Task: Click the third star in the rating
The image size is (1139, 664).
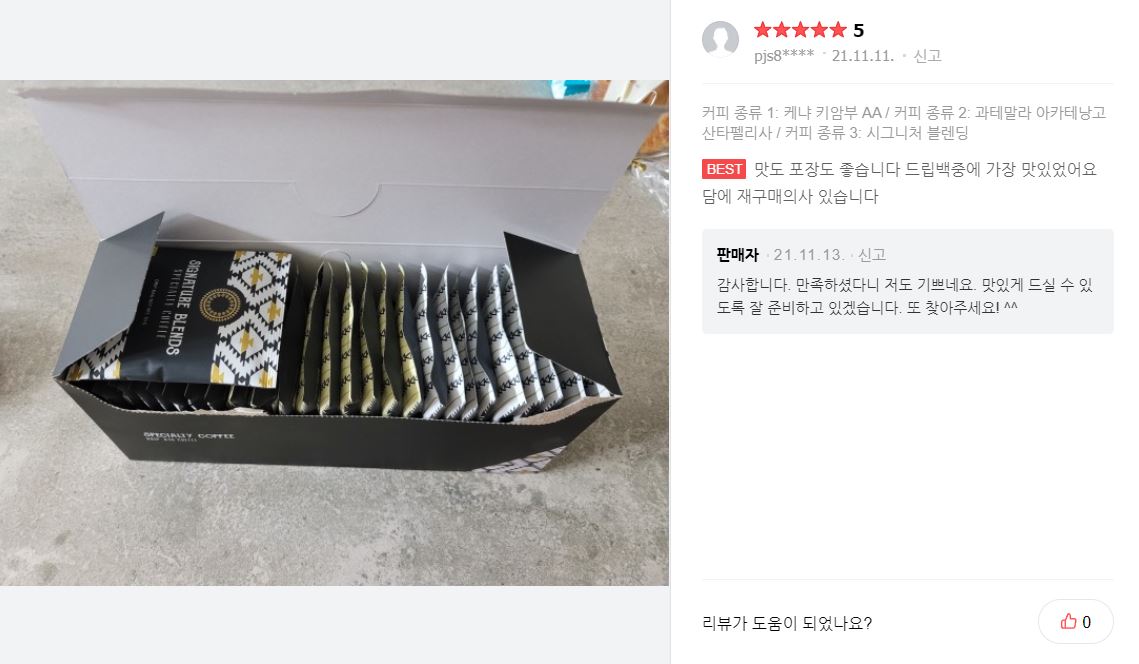Action: coord(800,30)
